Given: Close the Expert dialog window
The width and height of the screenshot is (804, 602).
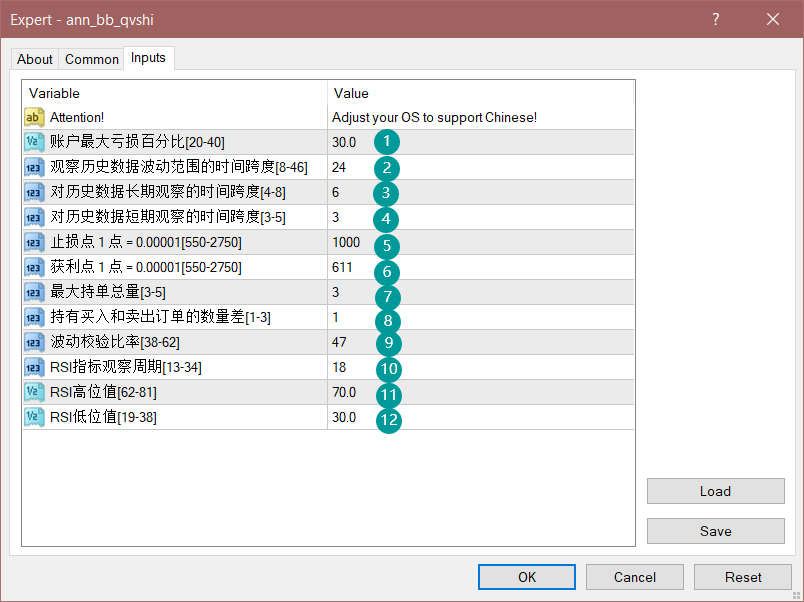Looking at the screenshot, I should pos(773,19).
